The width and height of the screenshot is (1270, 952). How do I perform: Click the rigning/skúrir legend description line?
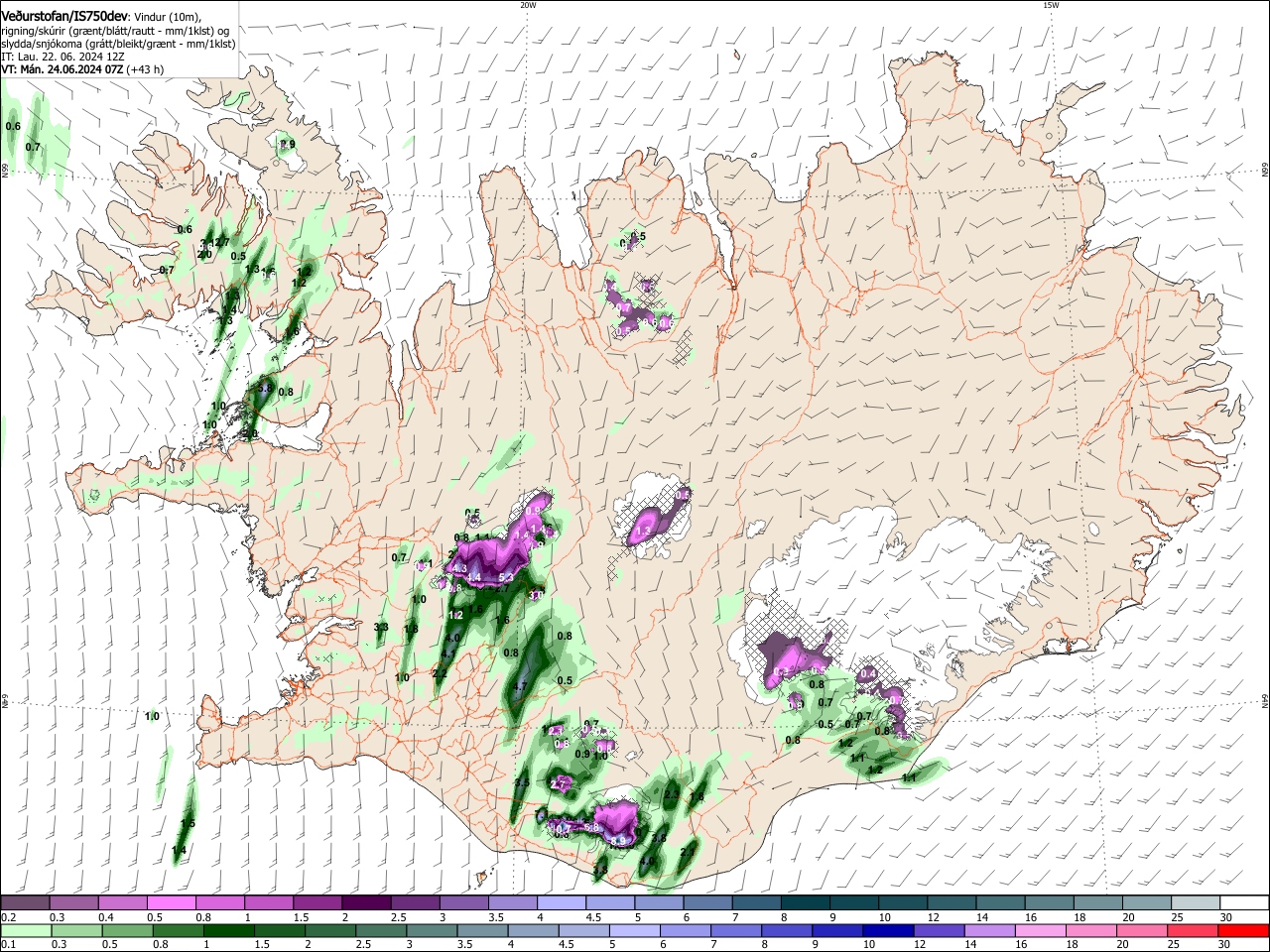(x=117, y=30)
